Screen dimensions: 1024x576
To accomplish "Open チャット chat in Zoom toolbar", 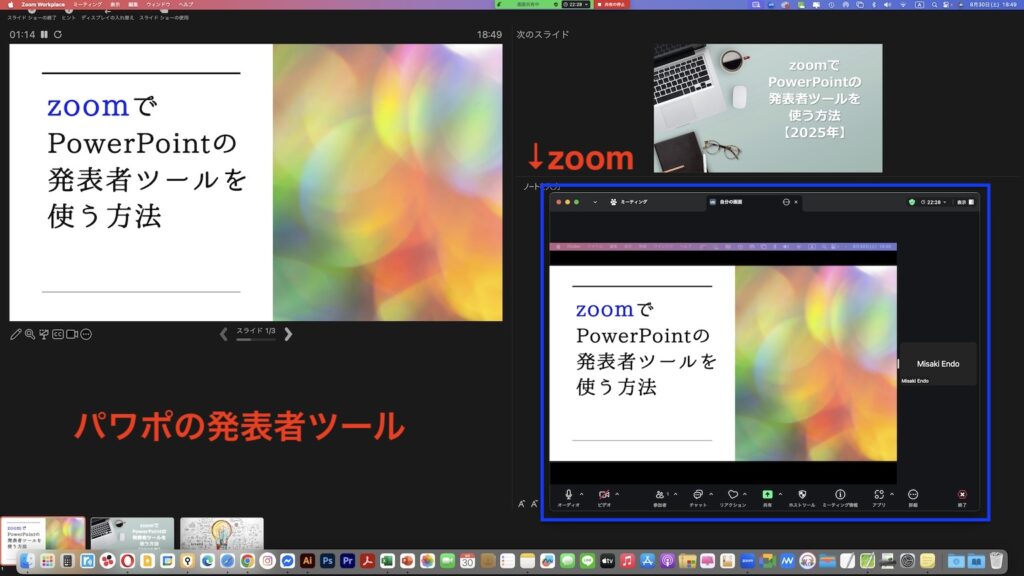I will (x=697, y=497).
